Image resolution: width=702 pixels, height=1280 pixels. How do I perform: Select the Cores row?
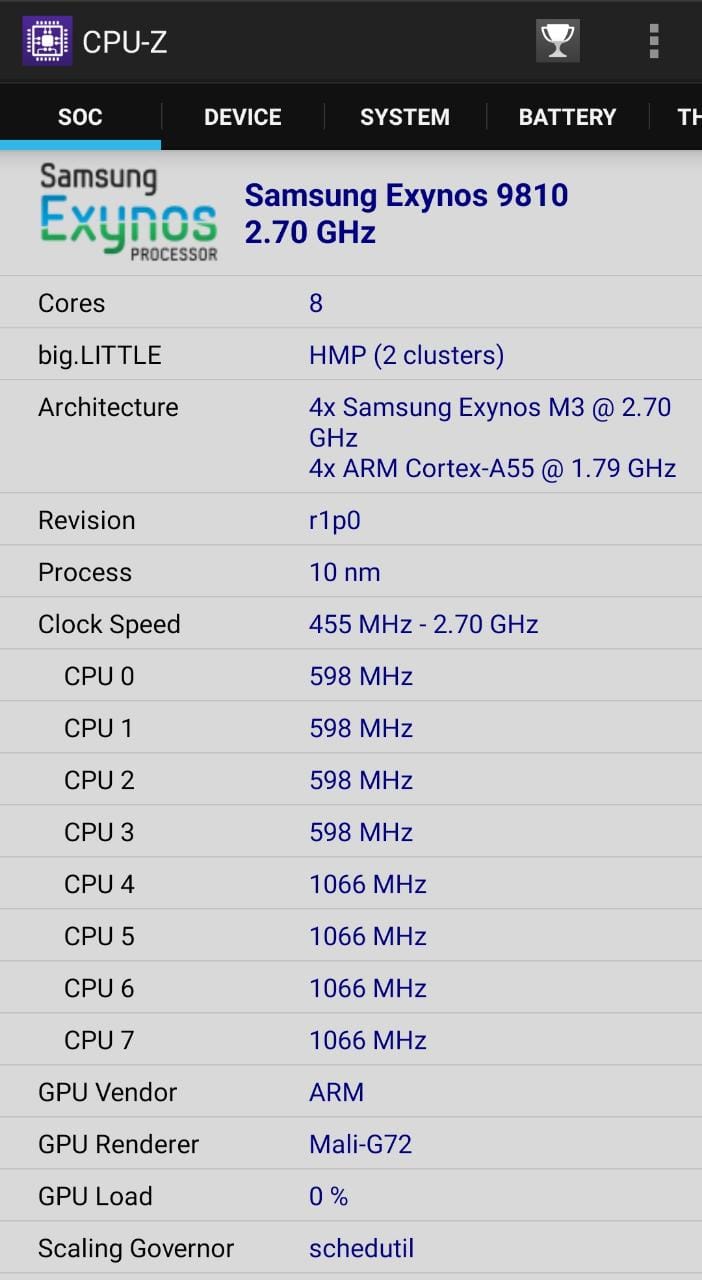click(x=351, y=303)
